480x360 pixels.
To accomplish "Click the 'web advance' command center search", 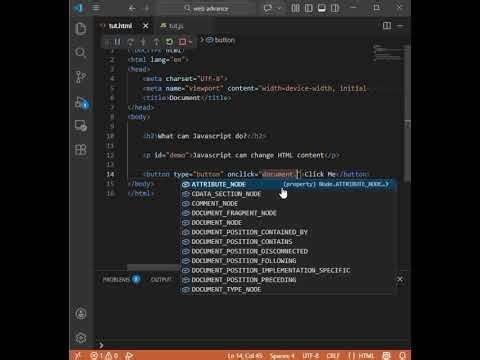I will pos(207,8).
